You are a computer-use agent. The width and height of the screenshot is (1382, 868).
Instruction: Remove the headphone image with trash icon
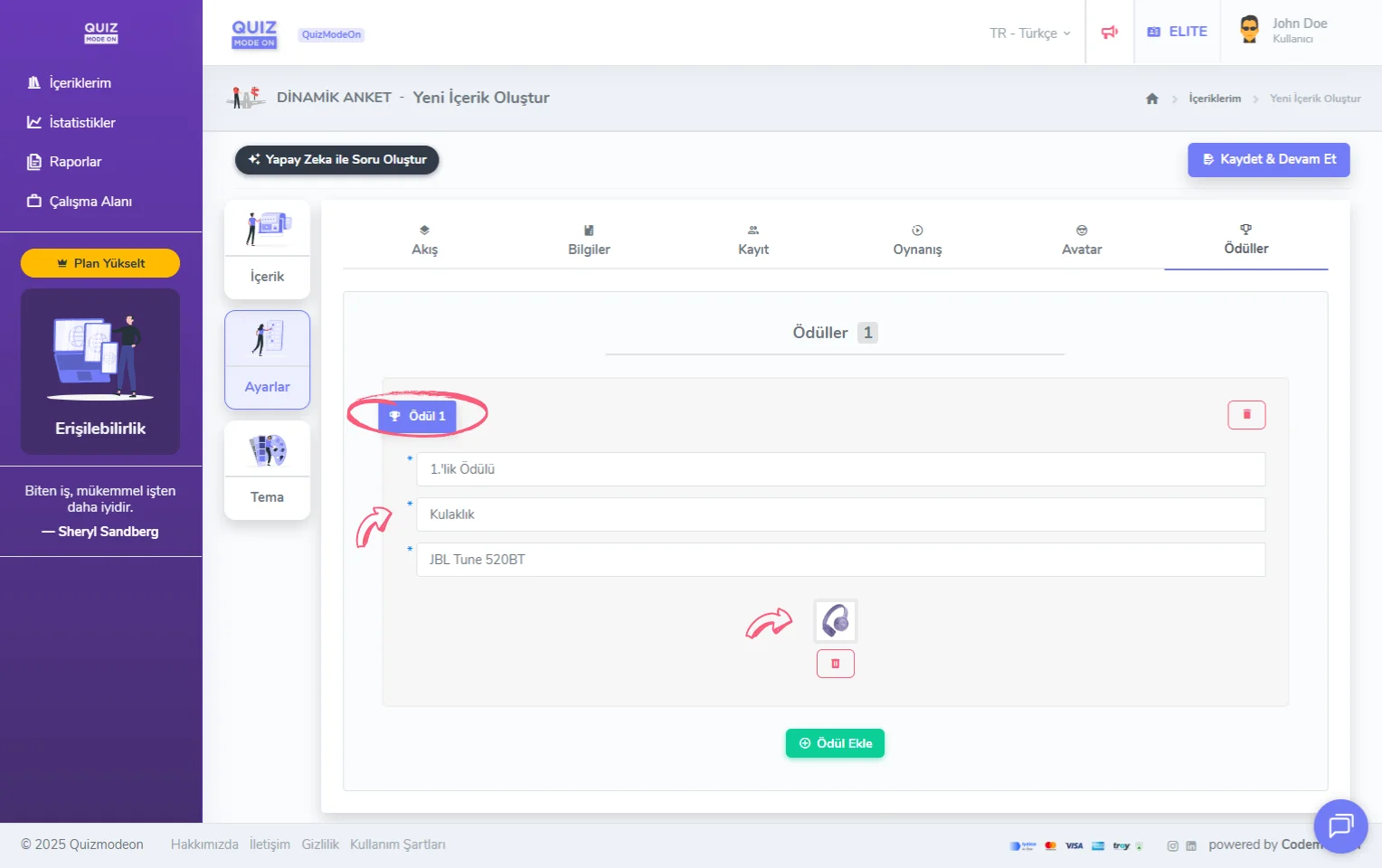click(835, 664)
